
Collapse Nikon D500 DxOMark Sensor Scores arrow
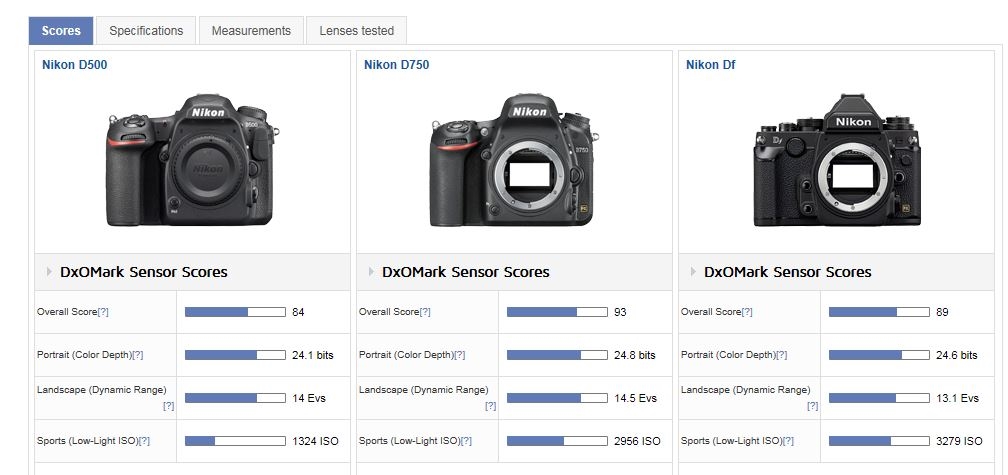(48, 272)
